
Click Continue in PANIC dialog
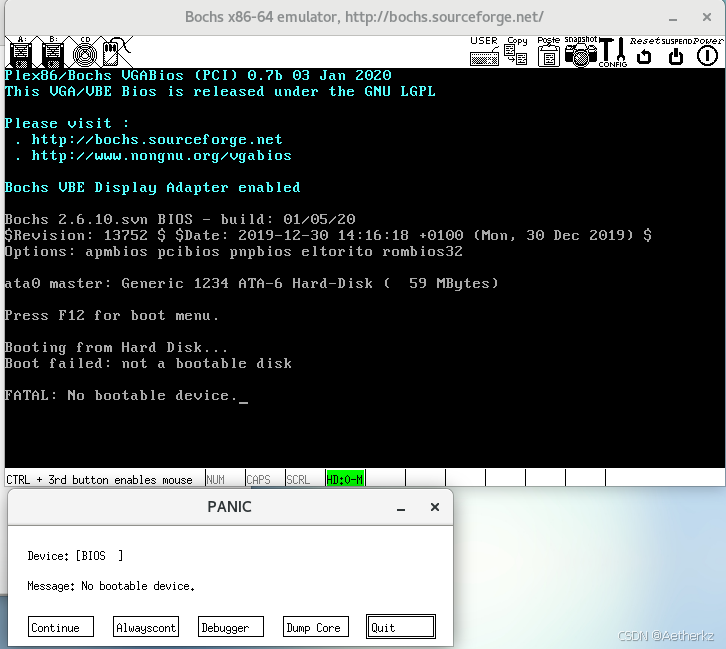pos(61,627)
